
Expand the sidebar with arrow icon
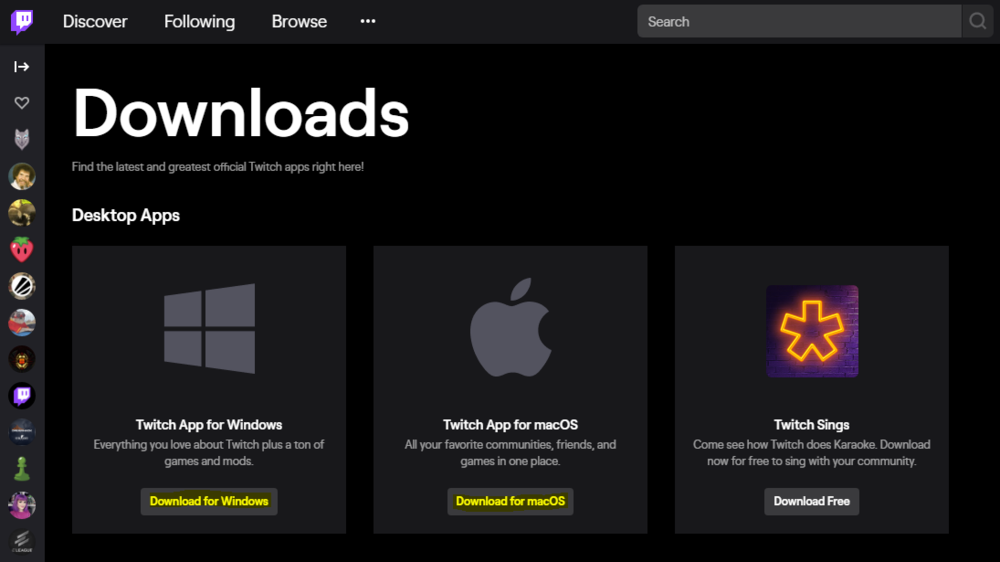coord(21,67)
